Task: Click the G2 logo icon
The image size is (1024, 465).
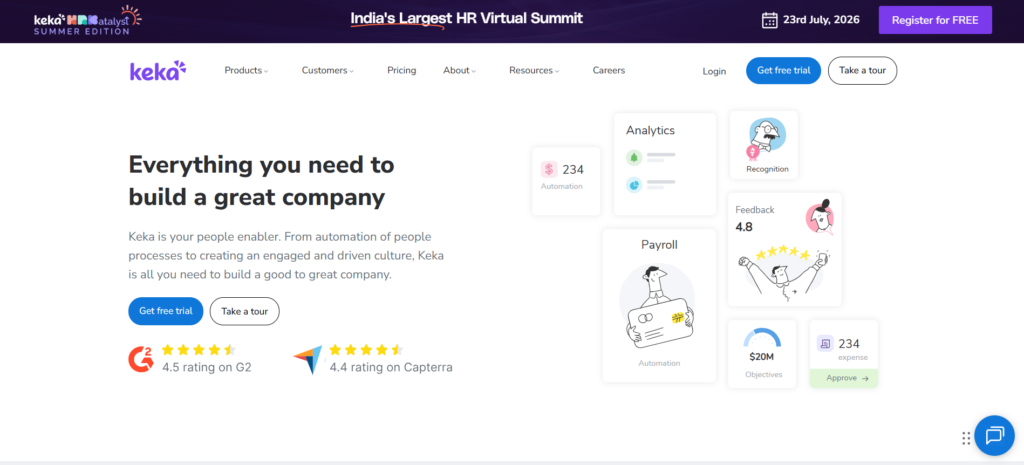Action: tap(140, 359)
